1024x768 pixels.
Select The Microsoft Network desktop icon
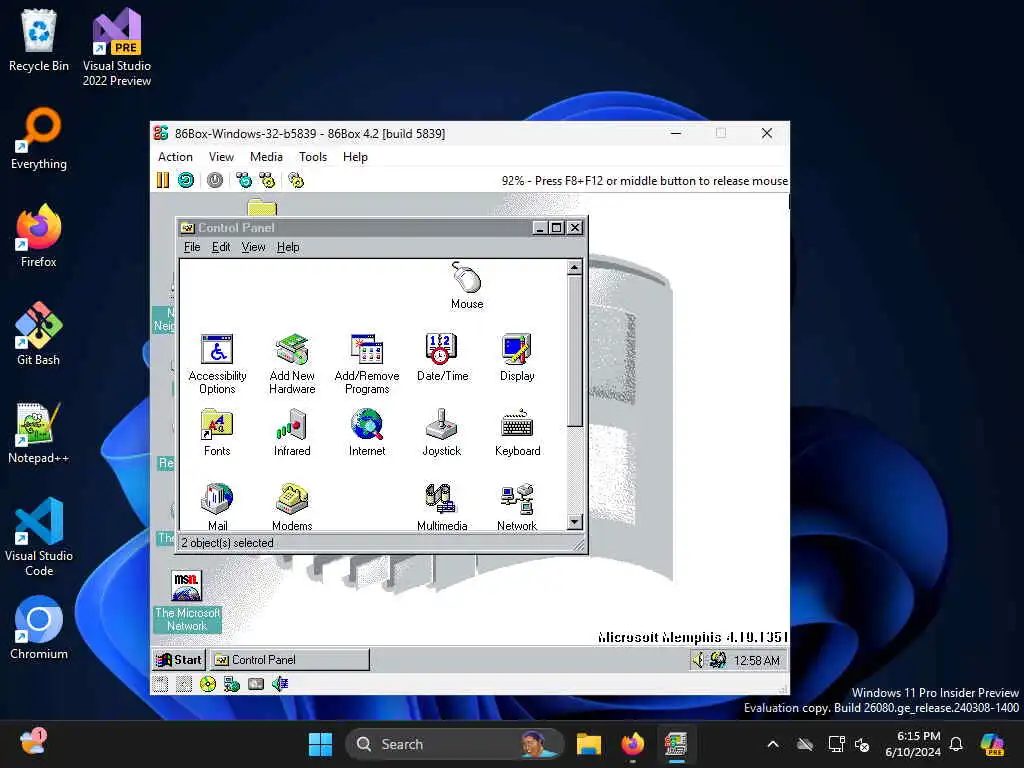point(187,601)
